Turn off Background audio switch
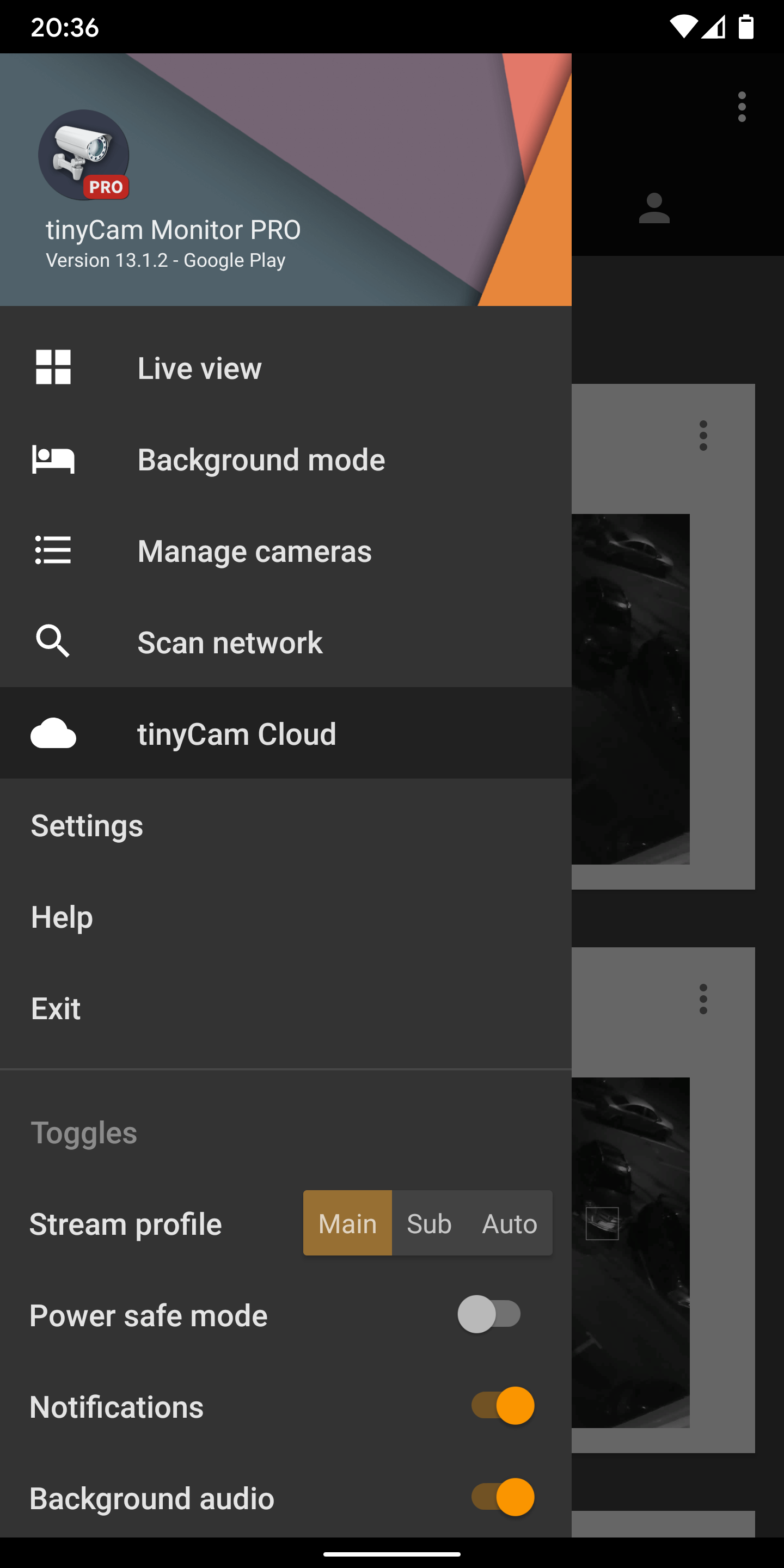The height and width of the screenshot is (1568, 784). pyautogui.click(x=503, y=1497)
